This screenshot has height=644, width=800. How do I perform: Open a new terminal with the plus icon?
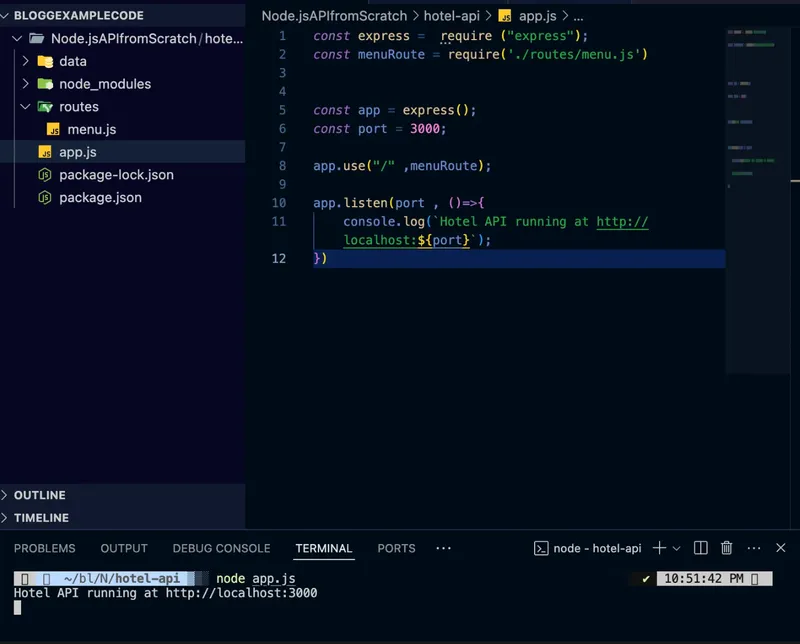[x=658, y=547]
